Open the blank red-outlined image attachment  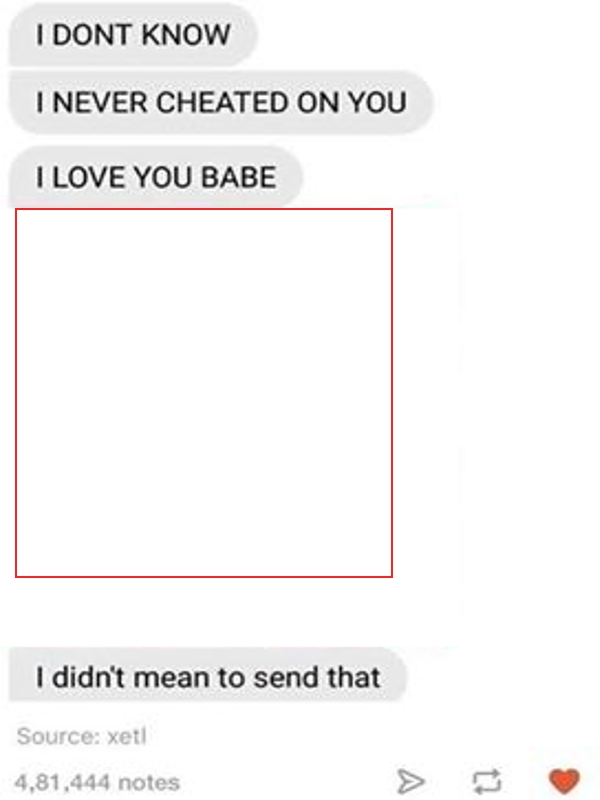click(x=204, y=393)
